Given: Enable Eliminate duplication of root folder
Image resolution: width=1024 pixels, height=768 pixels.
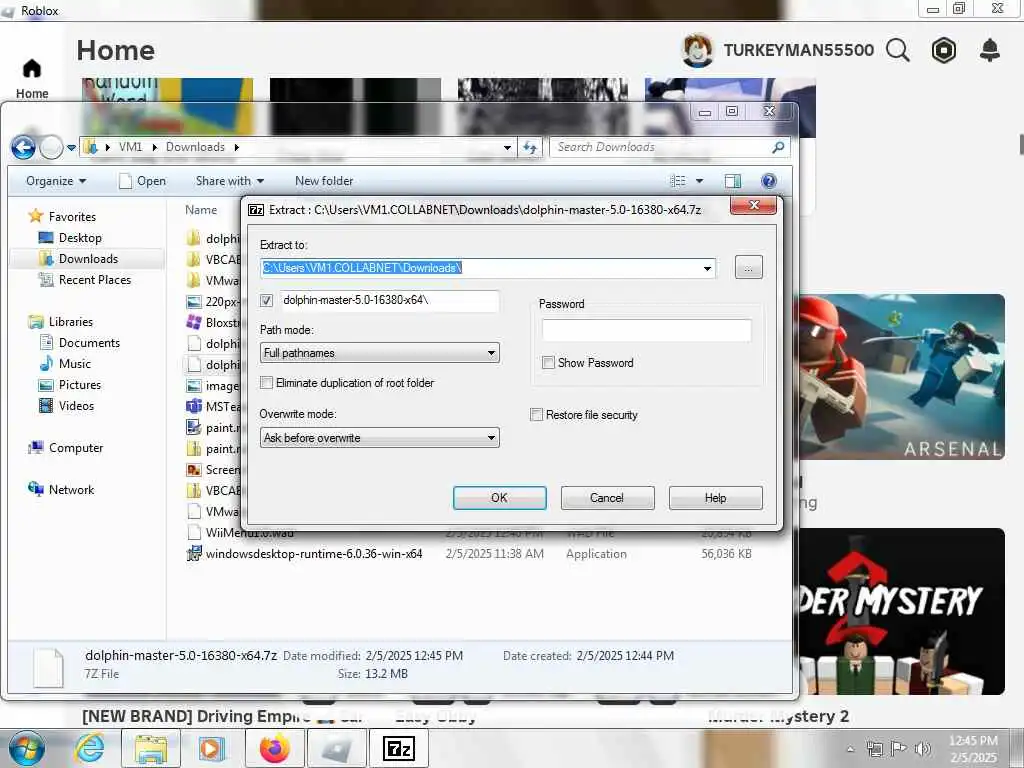Looking at the screenshot, I should pos(266,383).
